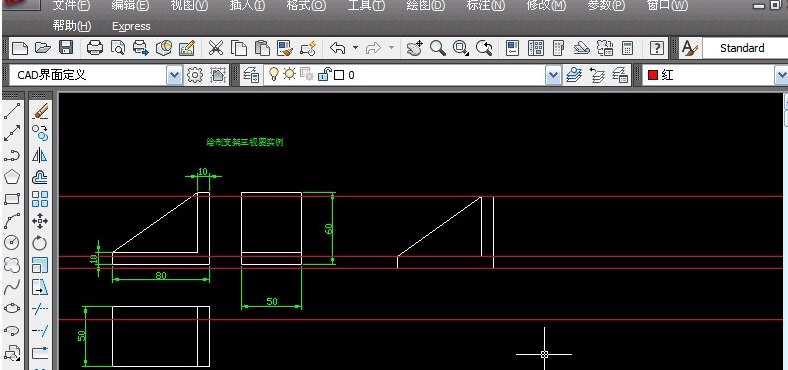Click the Cut scissors icon

[216, 48]
